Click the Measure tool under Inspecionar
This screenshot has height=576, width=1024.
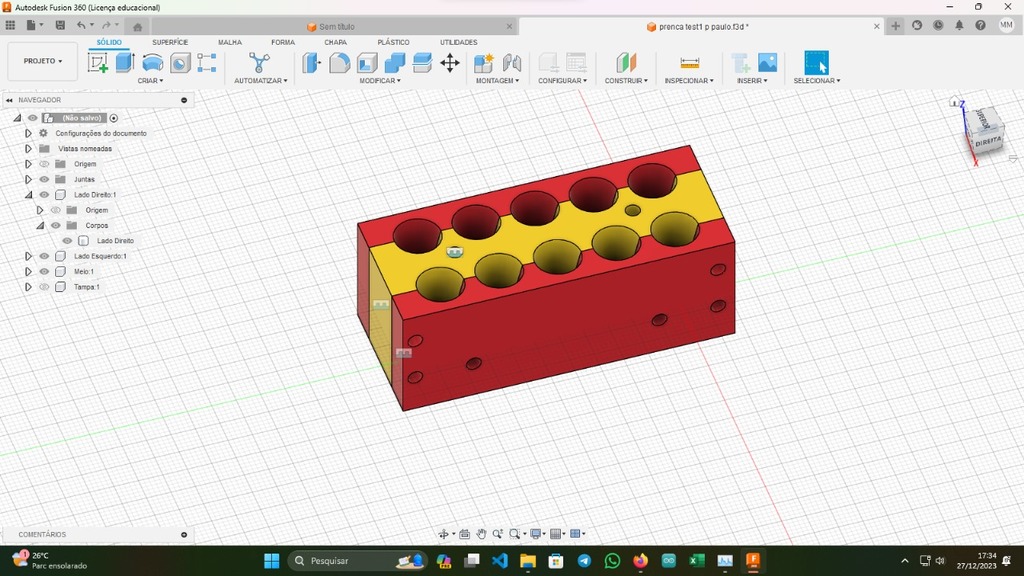pyautogui.click(x=689, y=63)
